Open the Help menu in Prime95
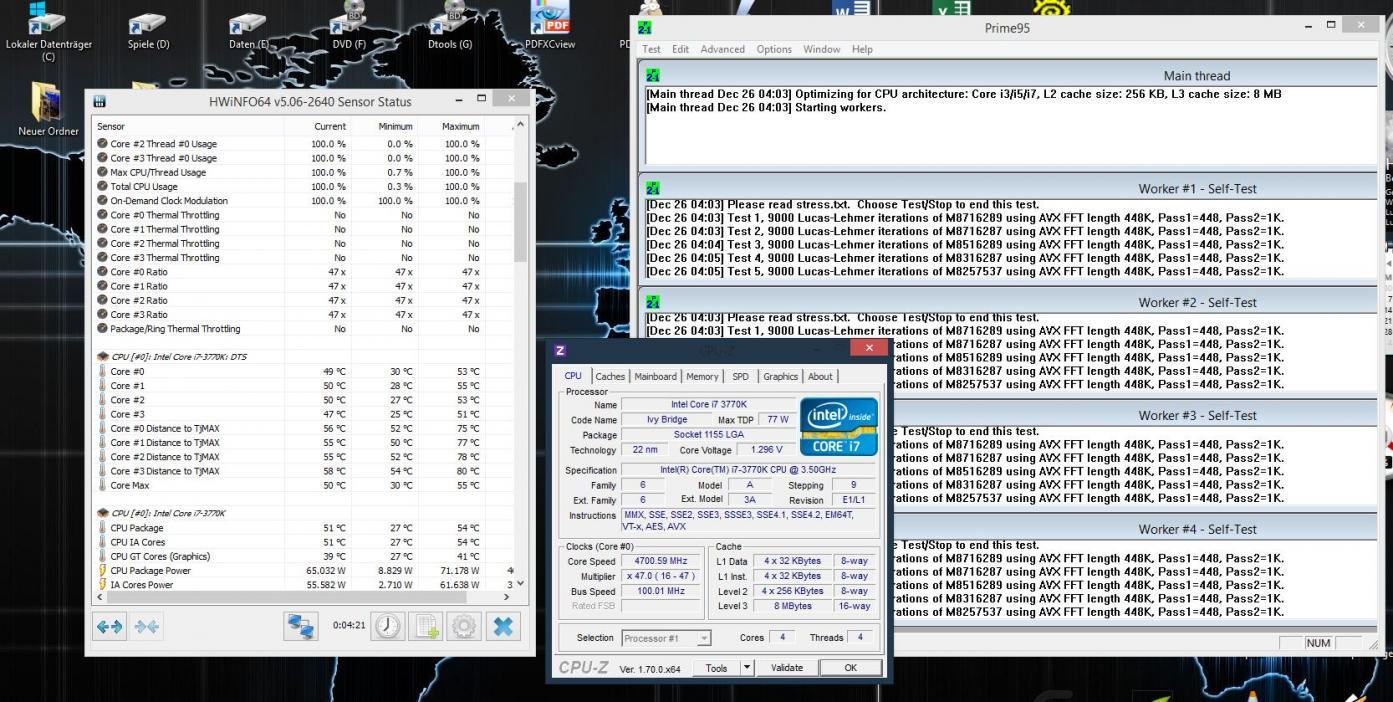Screen dimensions: 1393x702 pos(862,49)
